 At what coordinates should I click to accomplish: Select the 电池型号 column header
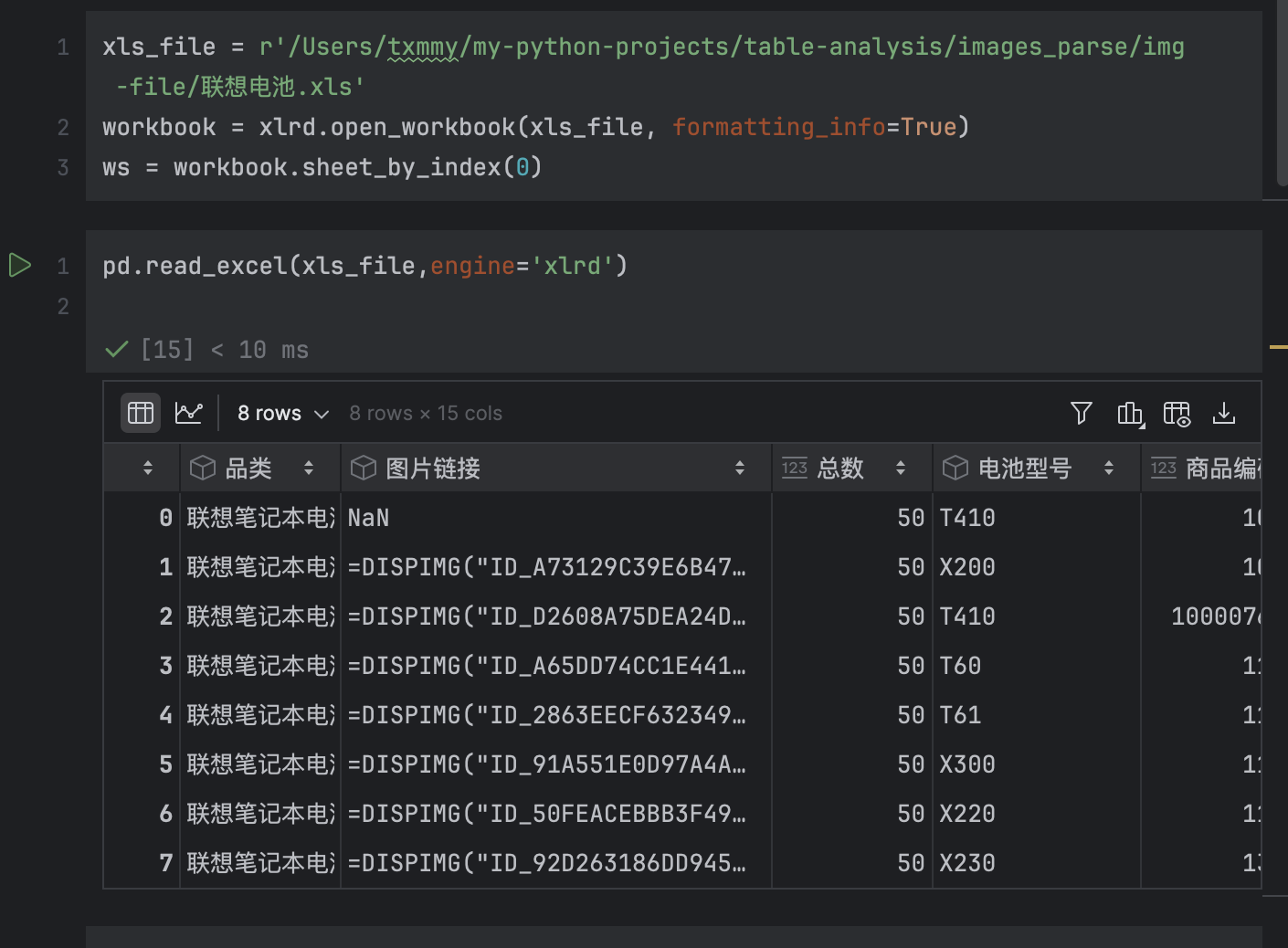1037,468
